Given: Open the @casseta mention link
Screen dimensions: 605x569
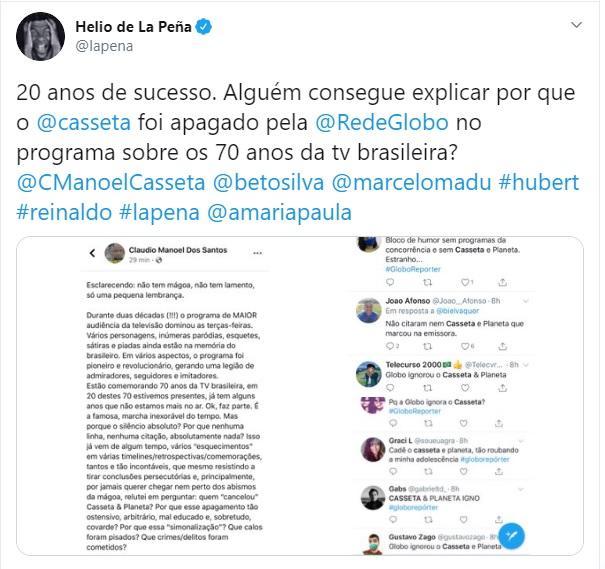Looking at the screenshot, I should [x=84, y=123].
